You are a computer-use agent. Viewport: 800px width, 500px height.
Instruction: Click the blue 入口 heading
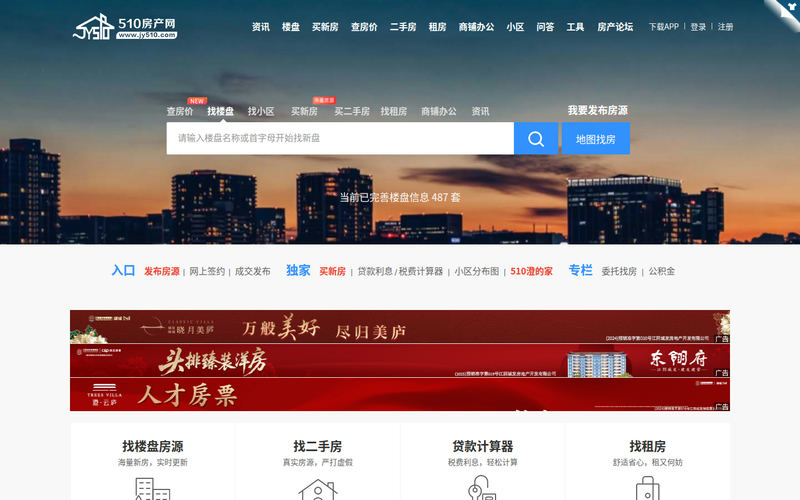pos(123,270)
